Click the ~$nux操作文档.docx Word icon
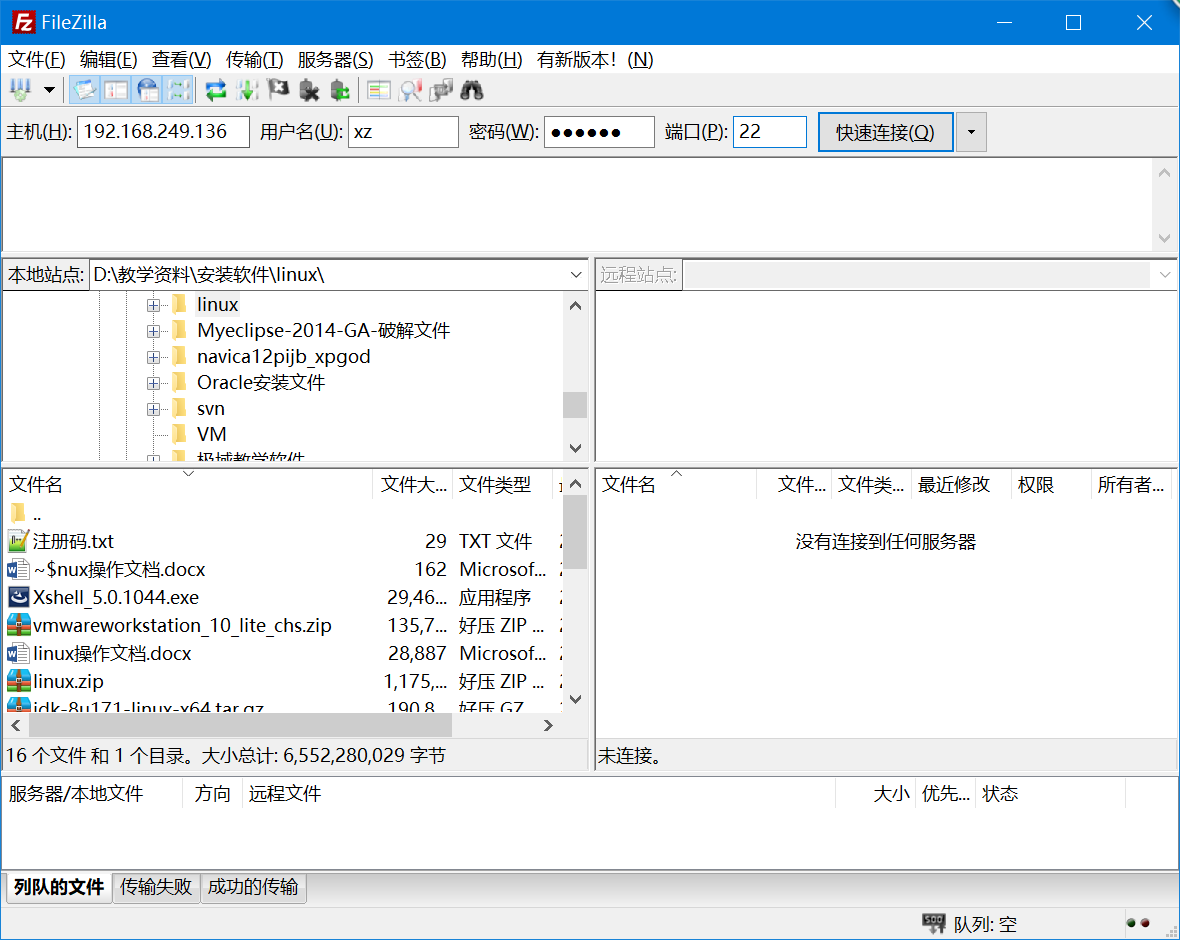 click(x=18, y=569)
